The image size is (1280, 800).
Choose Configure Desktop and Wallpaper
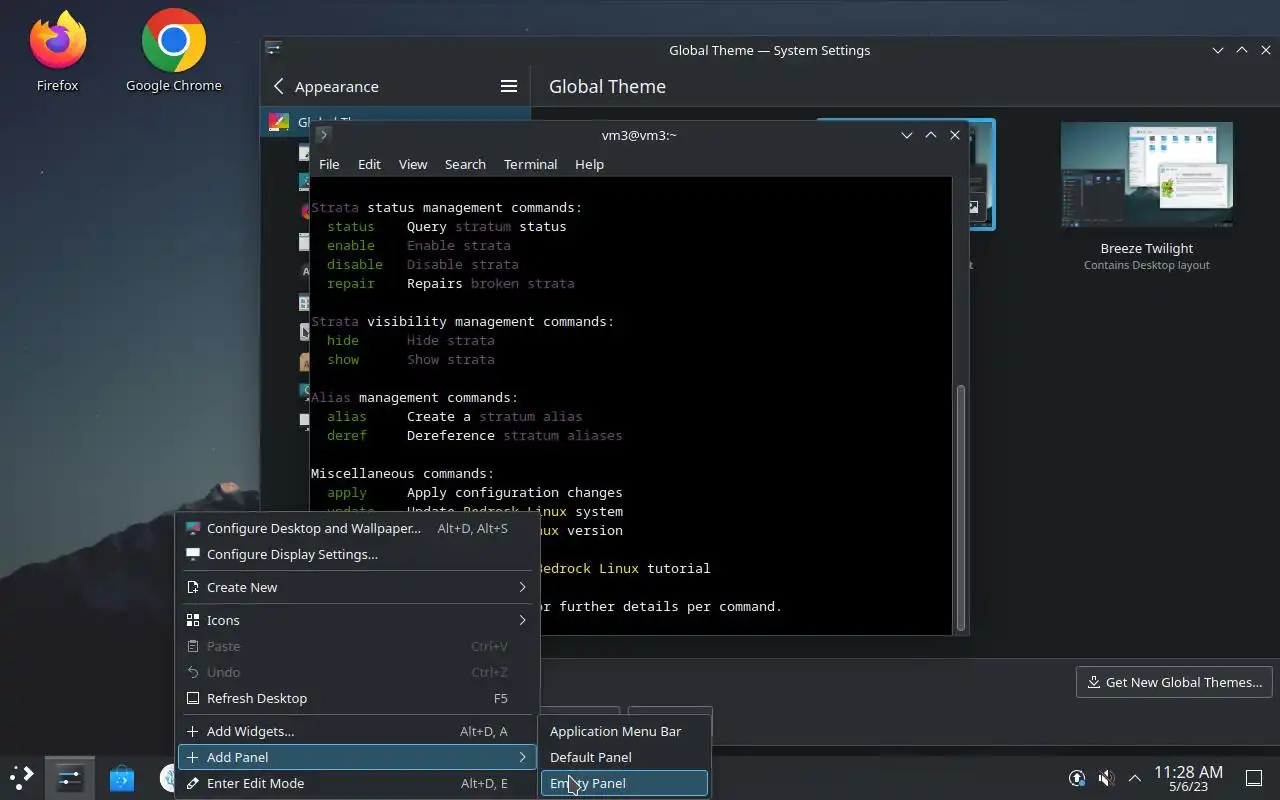(357, 528)
